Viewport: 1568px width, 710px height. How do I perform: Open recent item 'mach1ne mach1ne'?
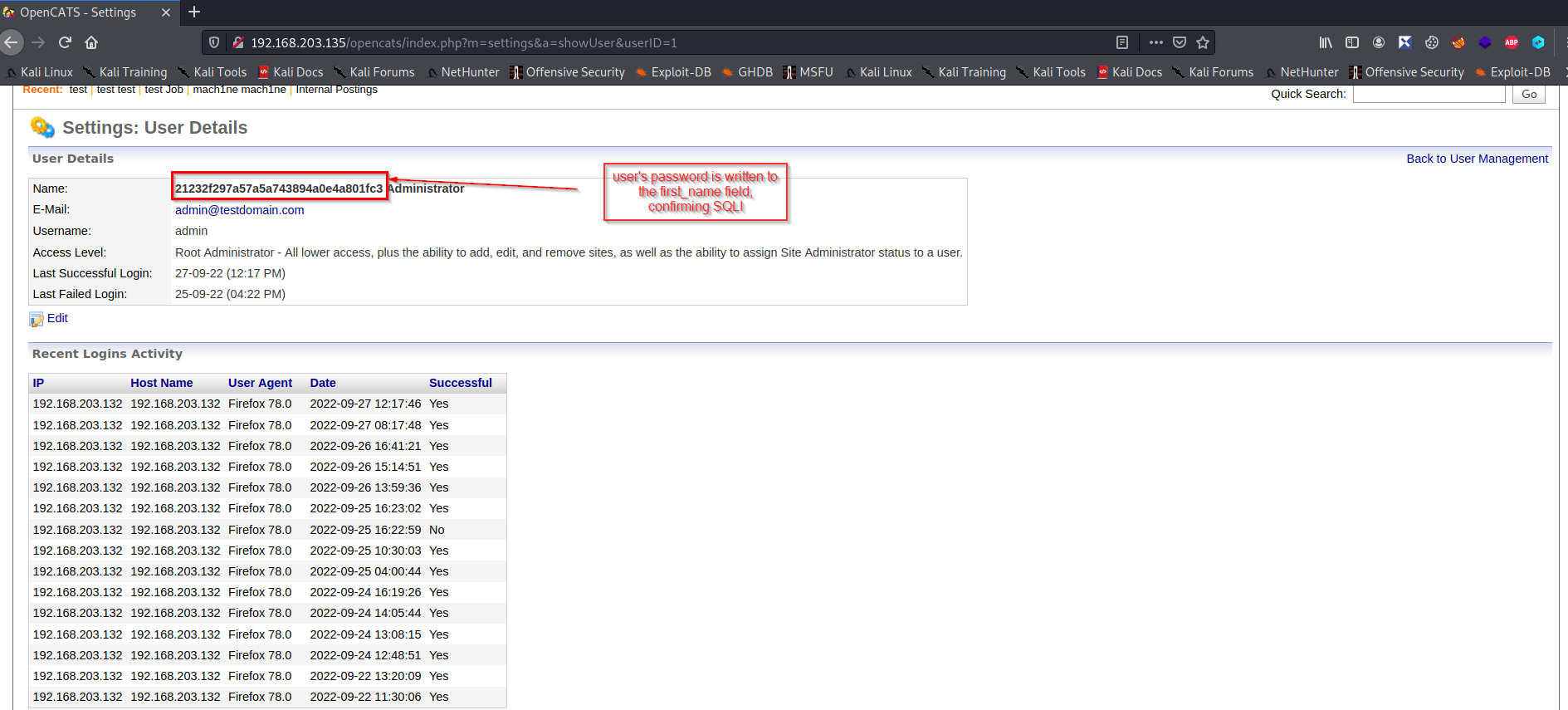239,89
